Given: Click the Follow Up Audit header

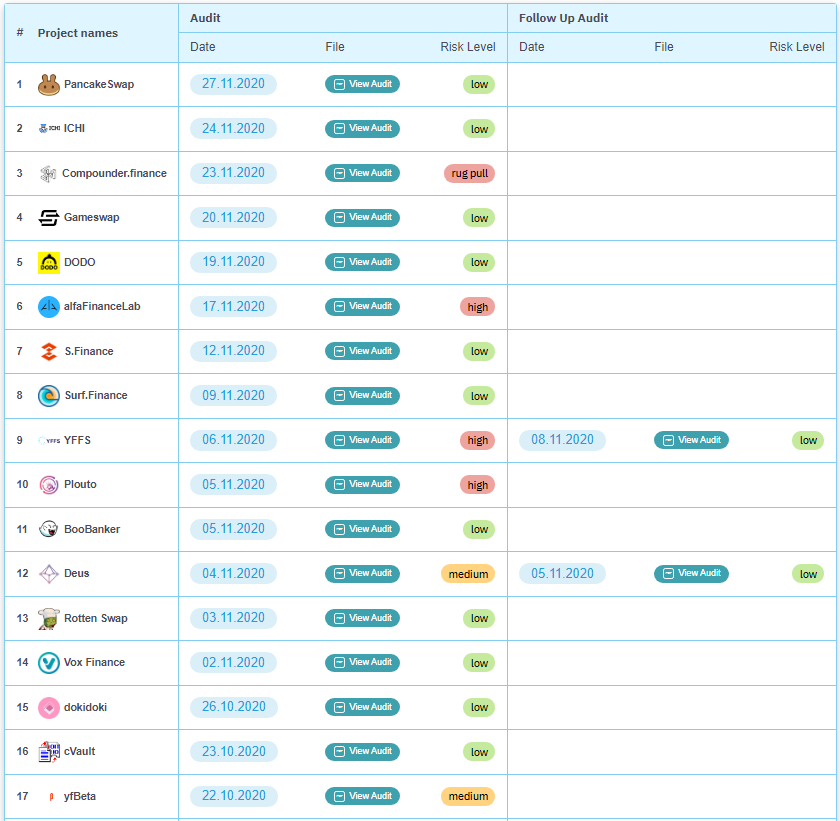Looking at the screenshot, I should (x=563, y=18).
